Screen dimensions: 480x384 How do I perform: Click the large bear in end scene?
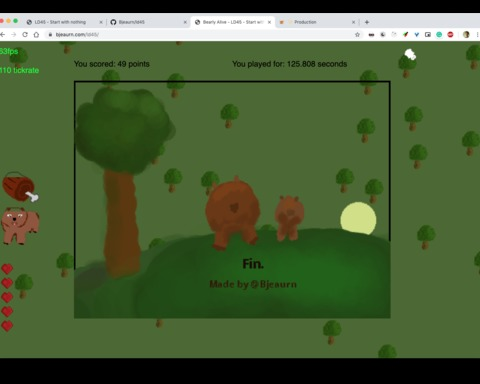pos(232,213)
